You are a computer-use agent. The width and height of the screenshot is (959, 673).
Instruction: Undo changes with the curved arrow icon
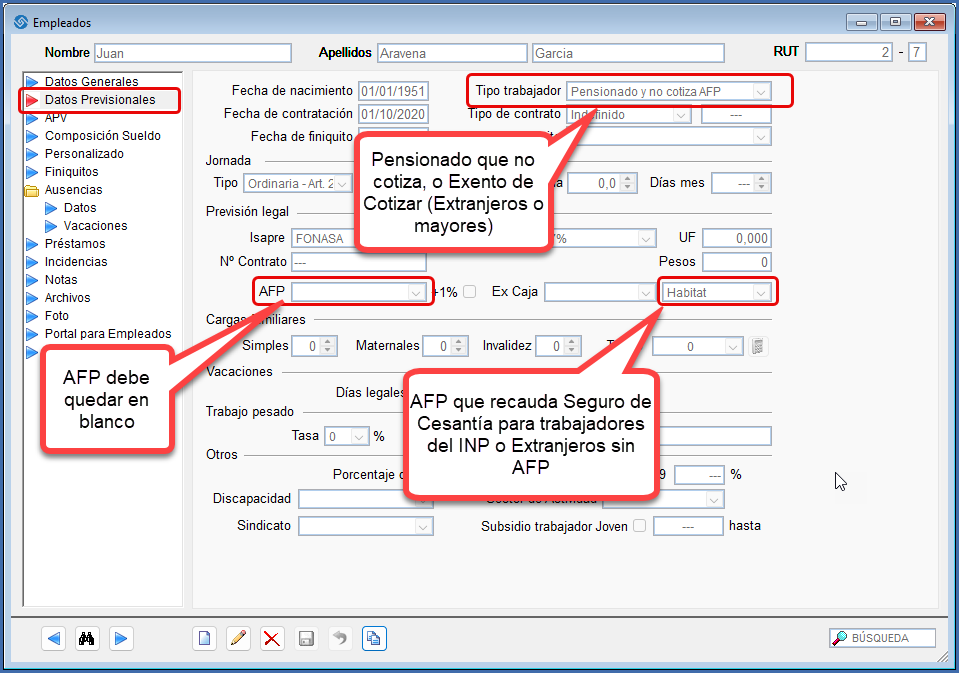click(340, 639)
